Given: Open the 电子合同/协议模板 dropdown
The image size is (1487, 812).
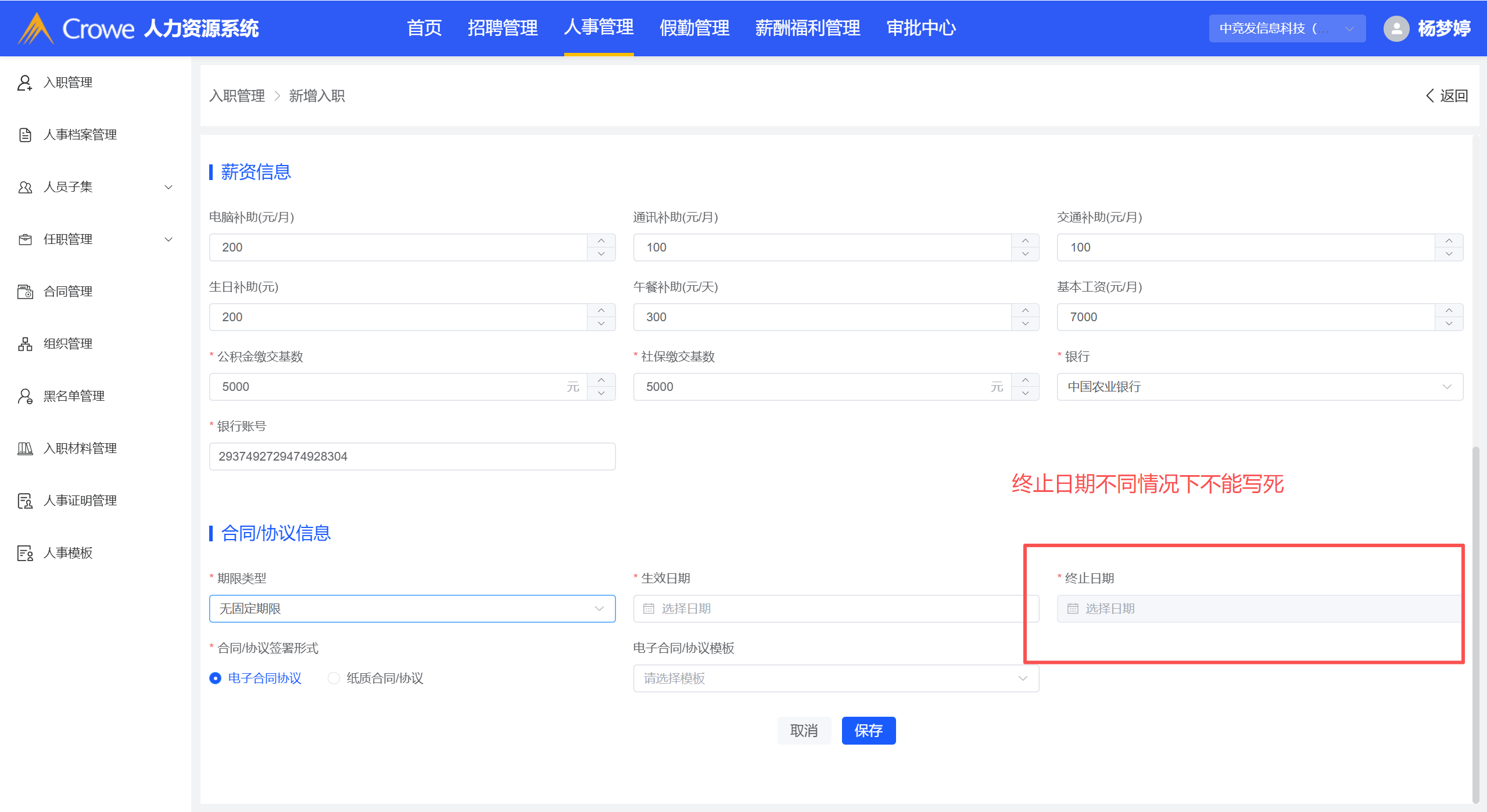Looking at the screenshot, I should [x=835, y=678].
